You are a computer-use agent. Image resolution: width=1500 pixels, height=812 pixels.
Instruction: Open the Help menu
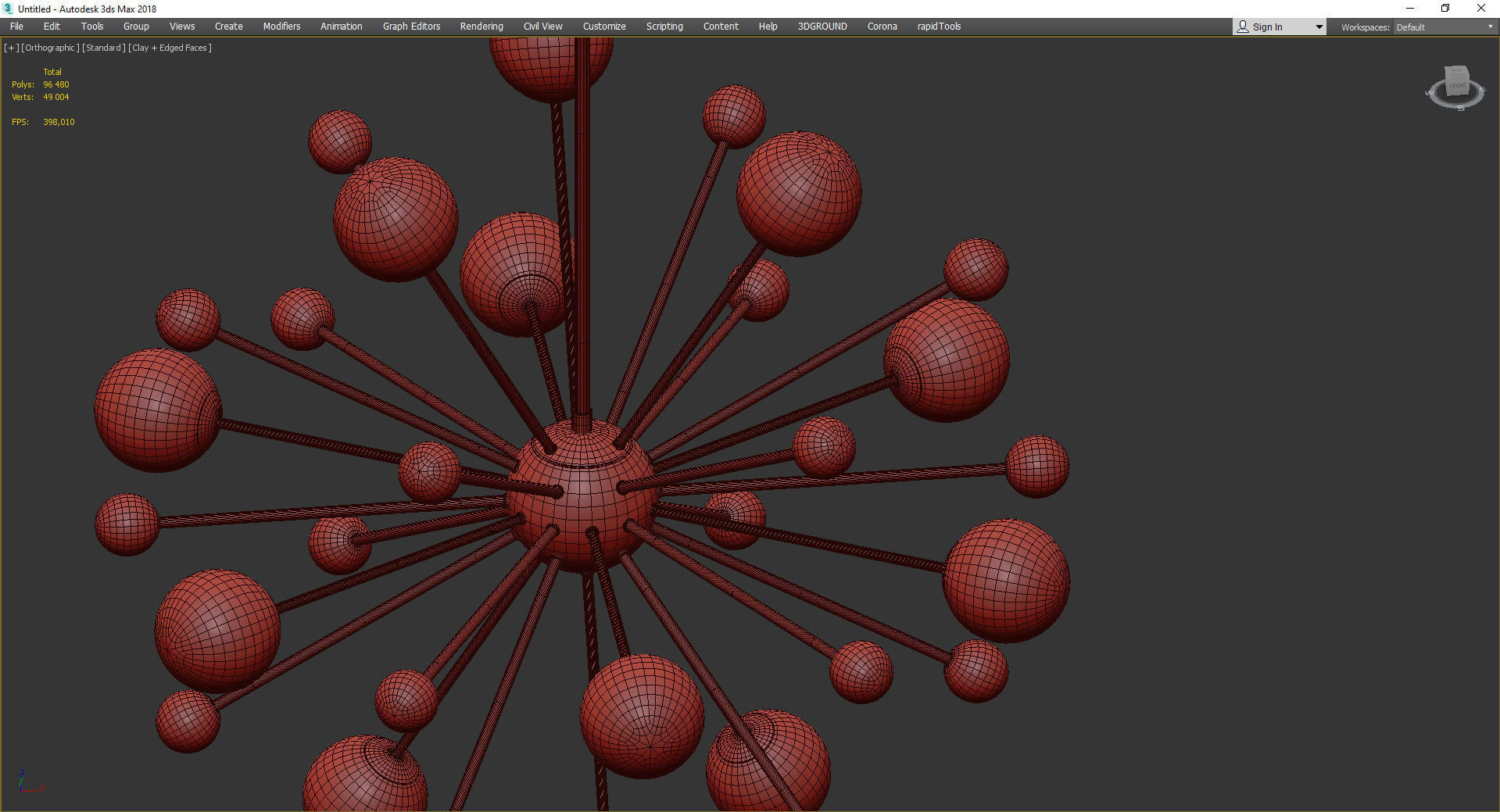click(768, 27)
